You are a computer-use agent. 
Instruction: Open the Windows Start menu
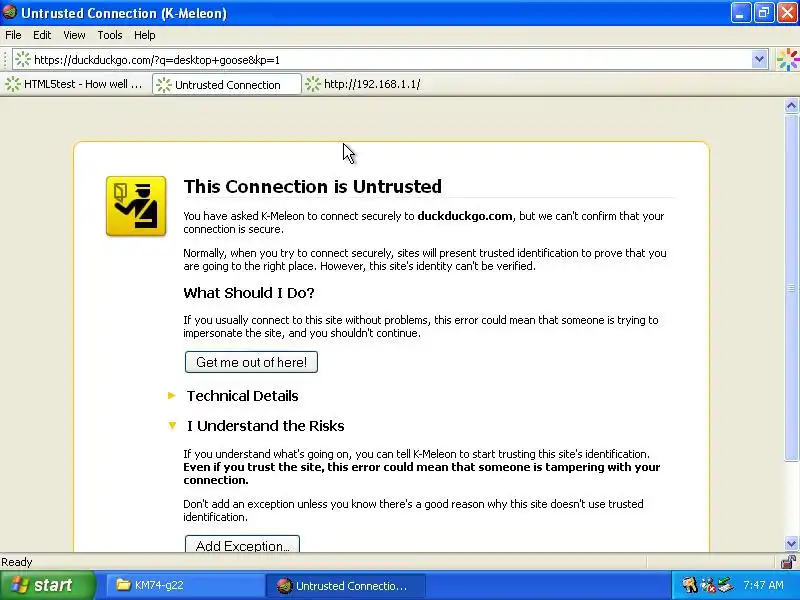[x=47, y=585]
